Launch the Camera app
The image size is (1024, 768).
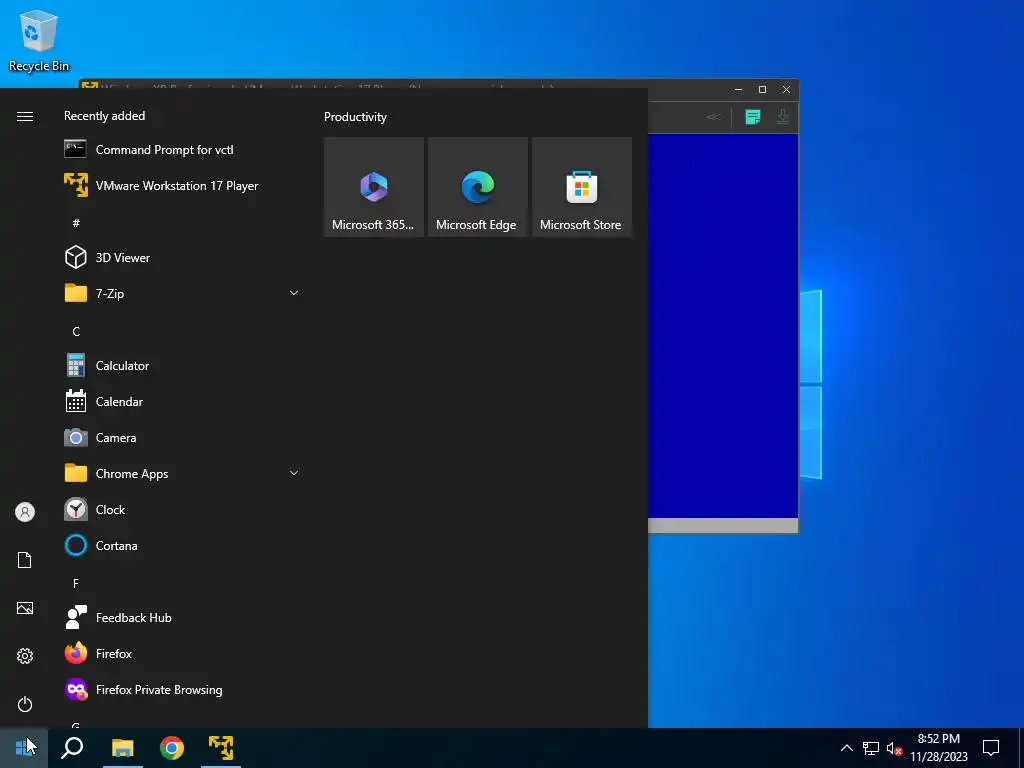tap(182, 438)
